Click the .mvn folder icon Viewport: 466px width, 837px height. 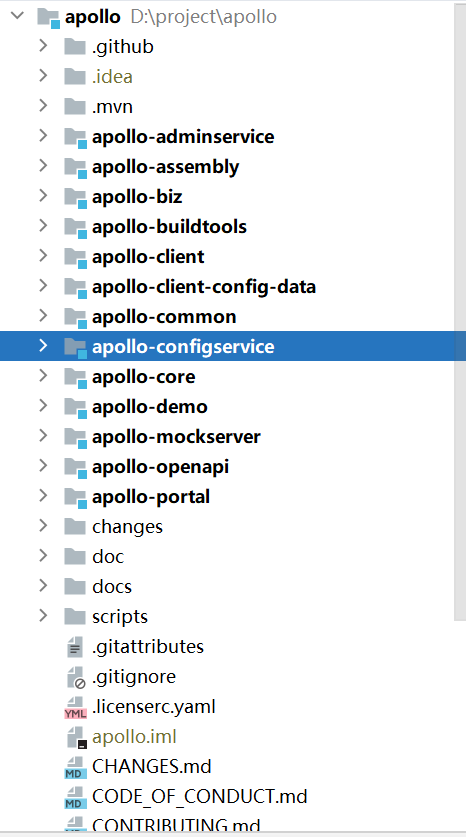(x=75, y=106)
